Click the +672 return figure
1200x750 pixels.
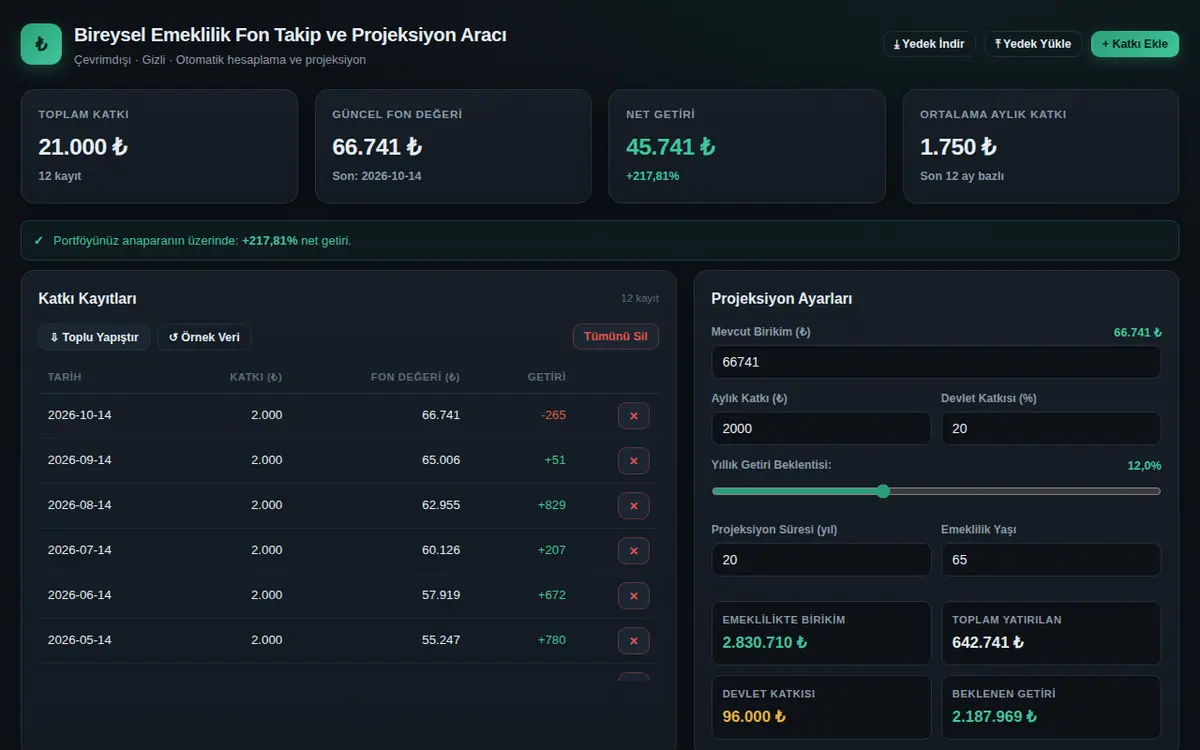[552, 595]
